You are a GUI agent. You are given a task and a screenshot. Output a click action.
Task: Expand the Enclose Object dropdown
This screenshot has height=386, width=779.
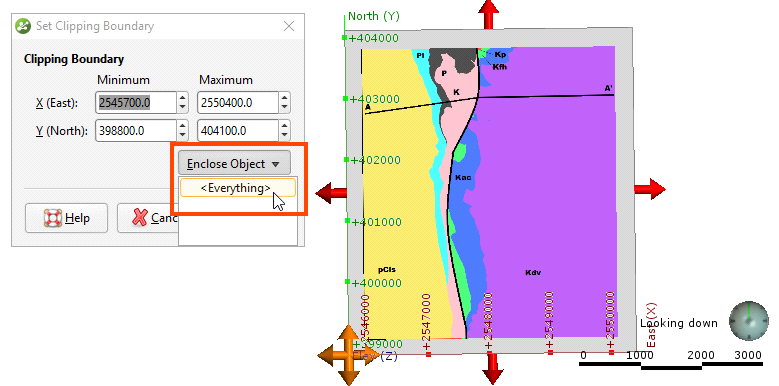point(234,163)
